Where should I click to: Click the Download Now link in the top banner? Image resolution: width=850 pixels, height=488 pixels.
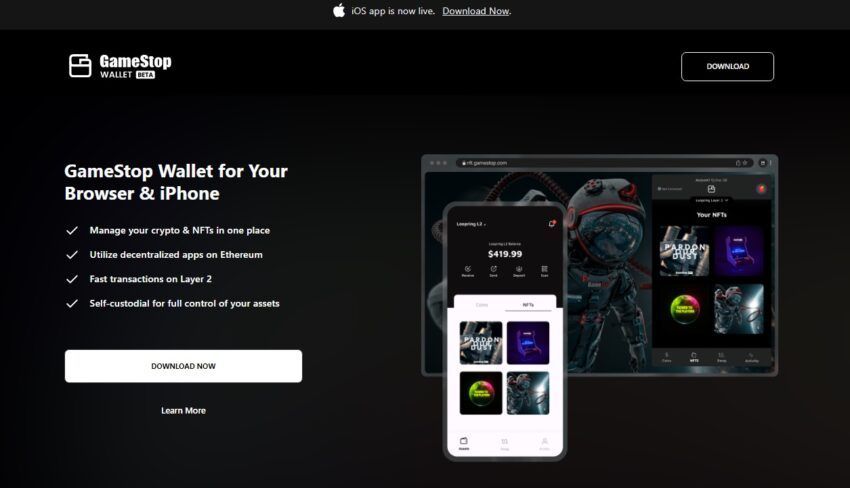(476, 11)
